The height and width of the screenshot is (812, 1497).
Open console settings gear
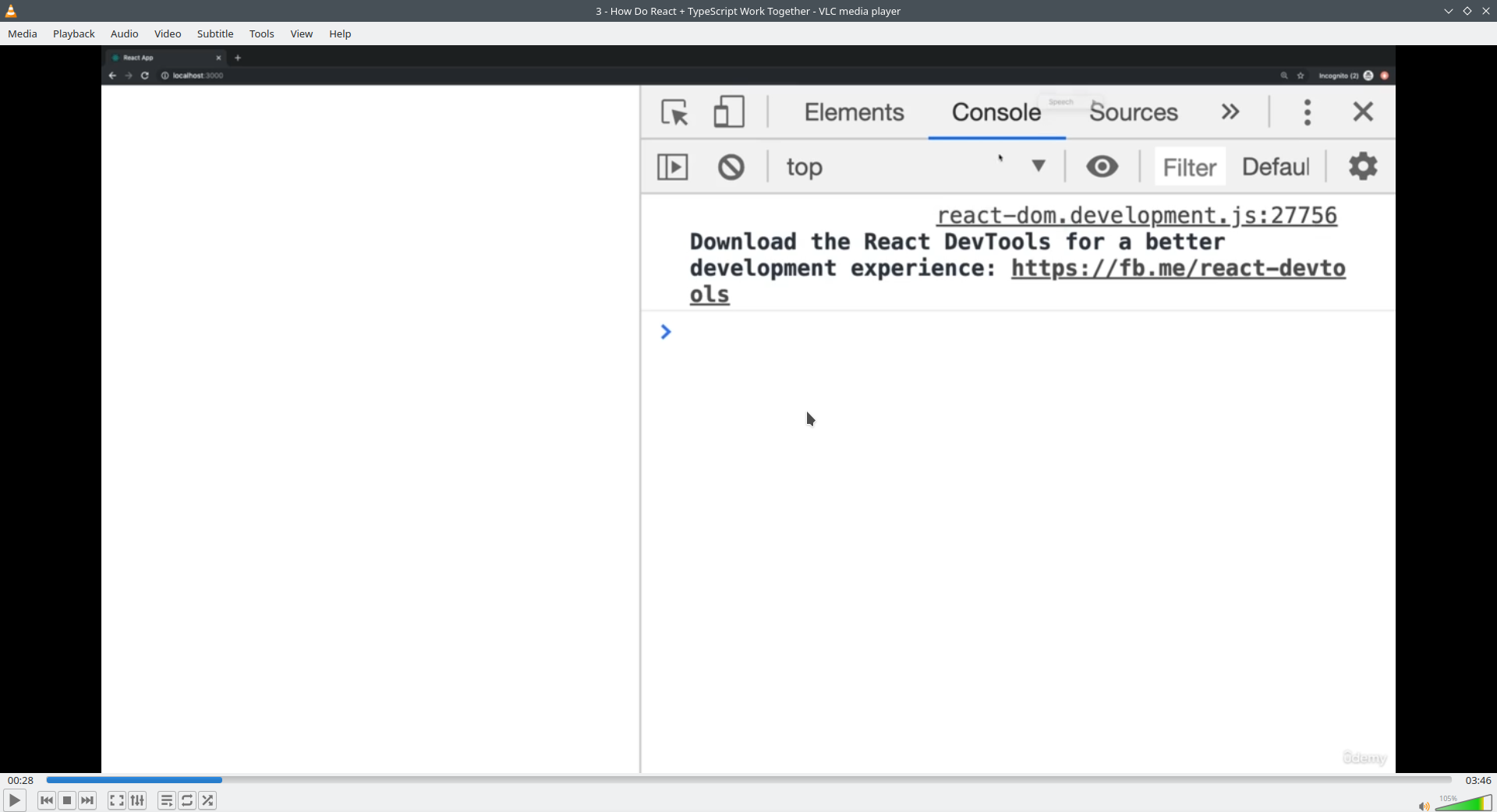pyautogui.click(x=1363, y=166)
